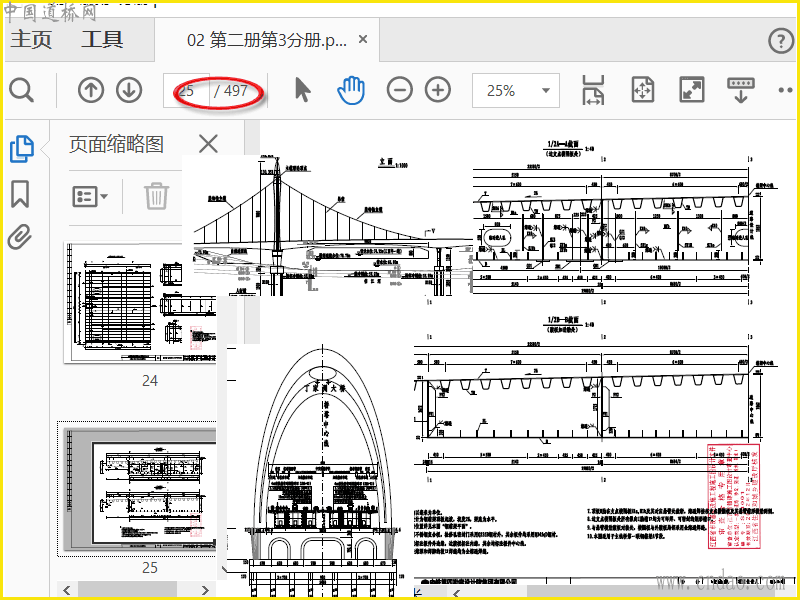This screenshot has height=600, width=800.
Task: Click the search magnifier icon
Action: point(21,90)
